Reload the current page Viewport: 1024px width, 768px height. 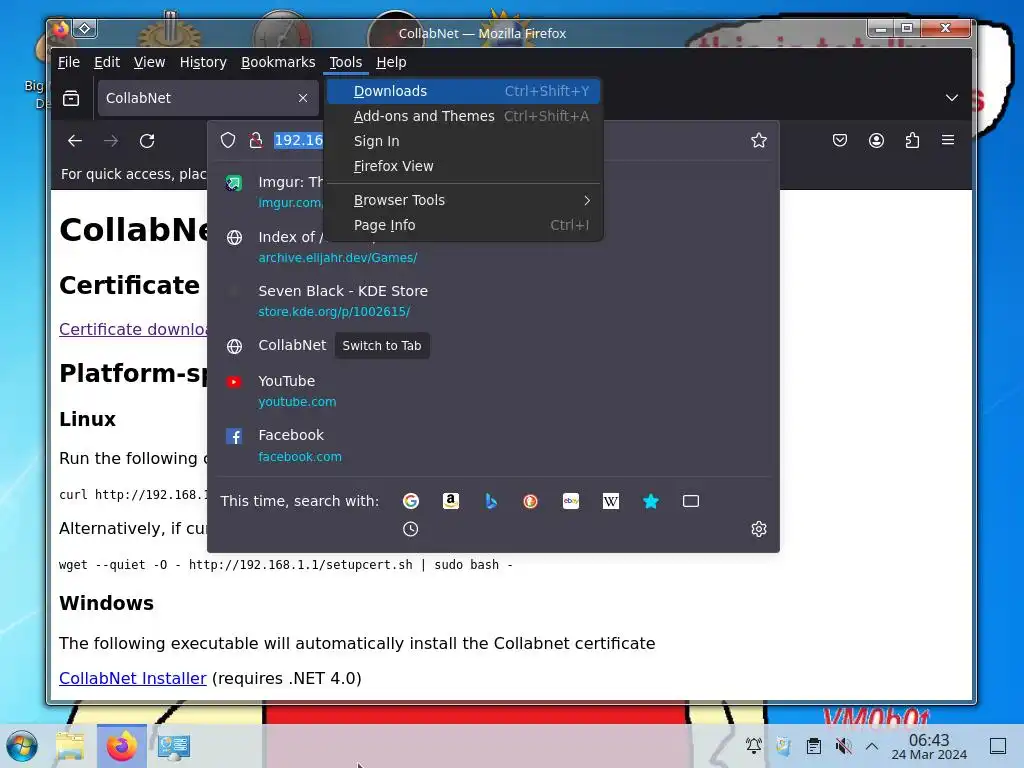[147, 140]
